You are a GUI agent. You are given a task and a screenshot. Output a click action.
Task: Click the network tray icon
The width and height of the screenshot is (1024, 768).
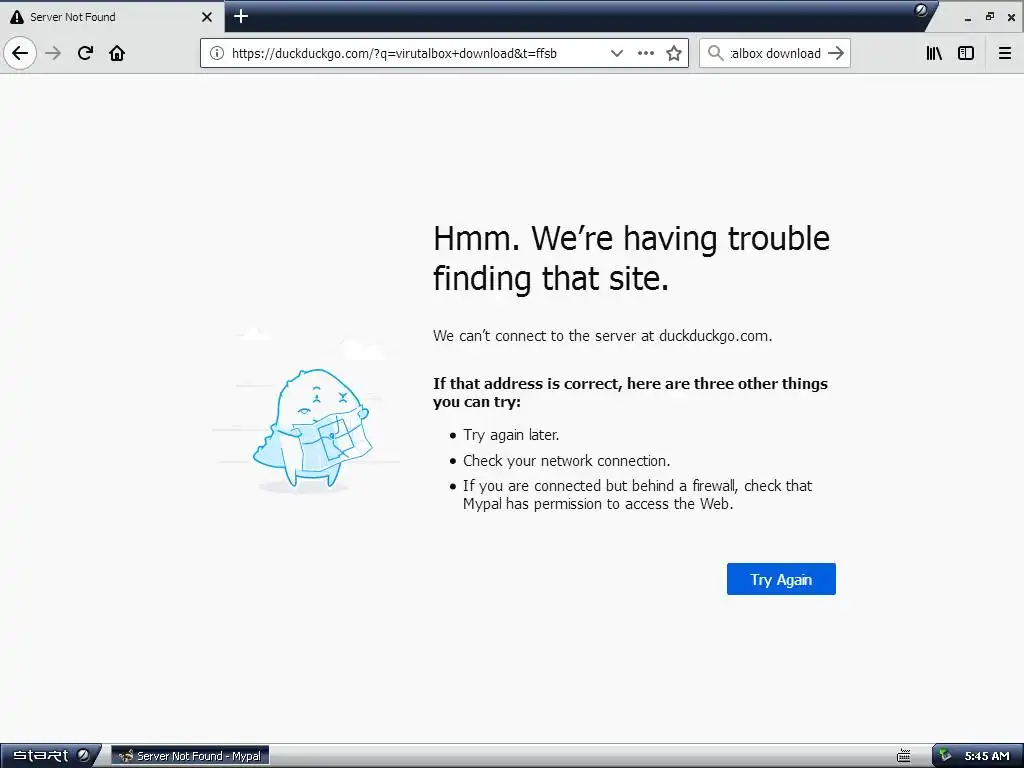click(944, 756)
